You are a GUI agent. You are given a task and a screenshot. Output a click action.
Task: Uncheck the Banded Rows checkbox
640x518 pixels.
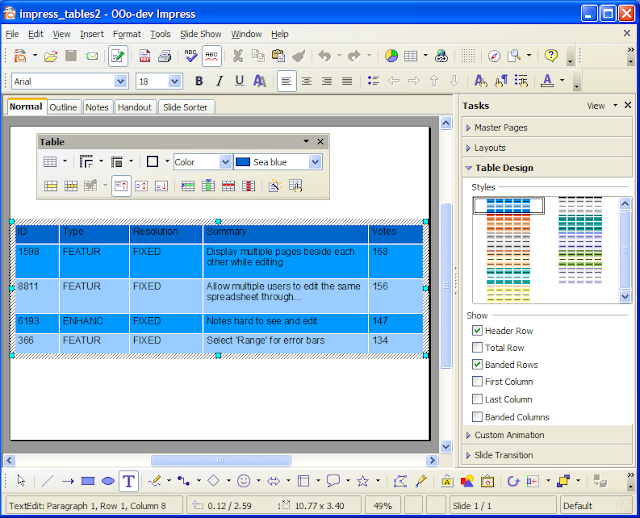point(477,365)
